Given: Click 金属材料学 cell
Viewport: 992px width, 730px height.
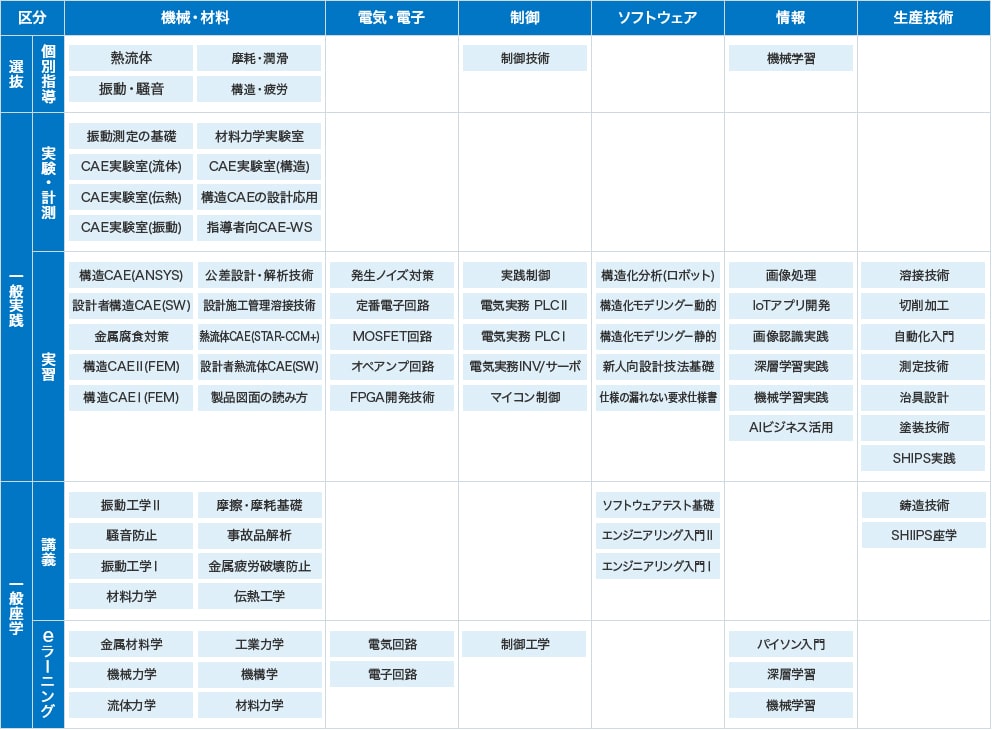Looking at the screenshot, I should click(x=131, y=644).
